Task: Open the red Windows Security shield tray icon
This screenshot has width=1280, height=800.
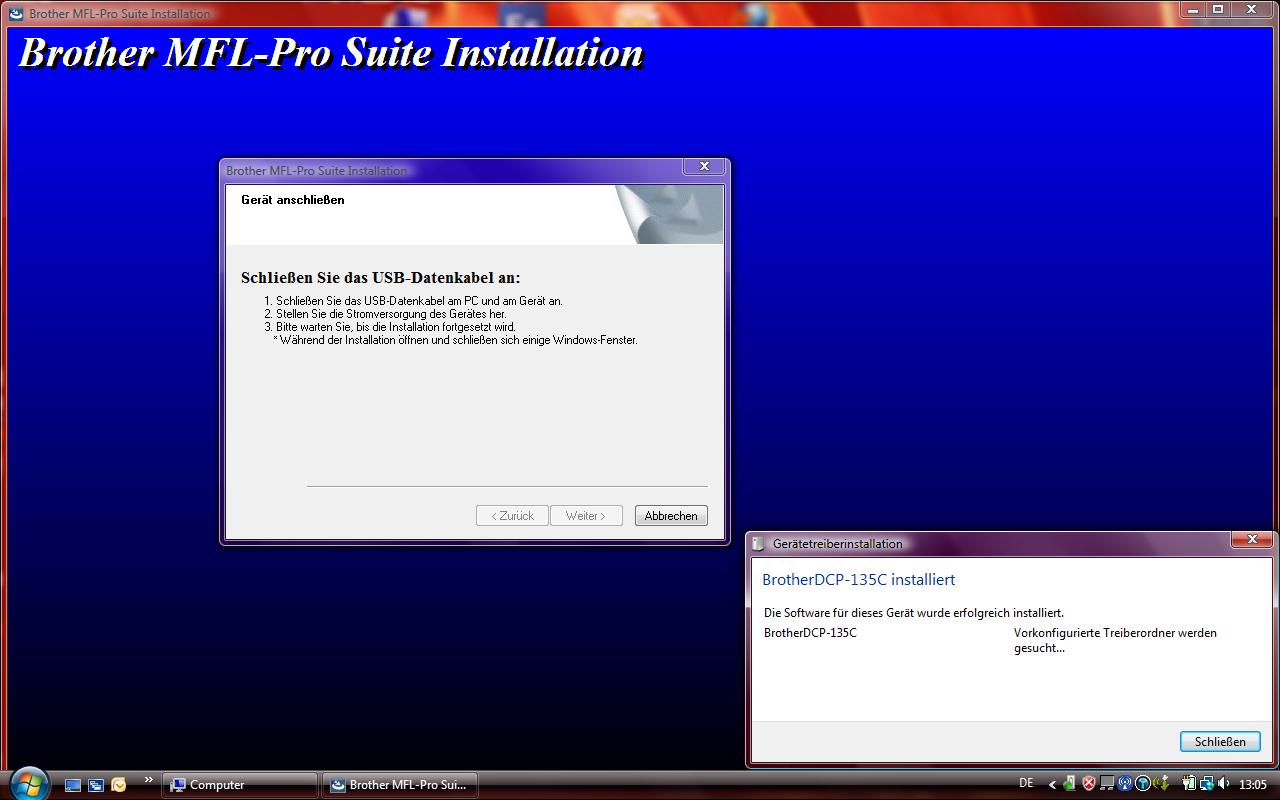Action: click(1089, 784)
